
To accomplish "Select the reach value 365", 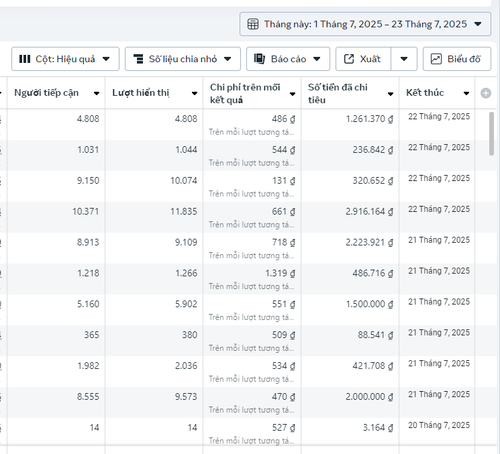I will (x=91, y=335).
